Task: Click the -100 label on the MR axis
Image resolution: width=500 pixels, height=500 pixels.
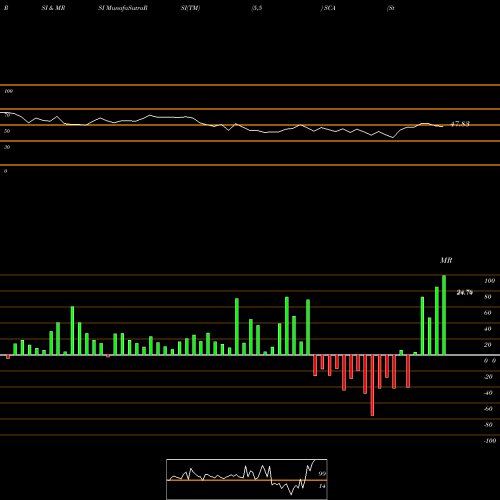Action: coord(489,441)
